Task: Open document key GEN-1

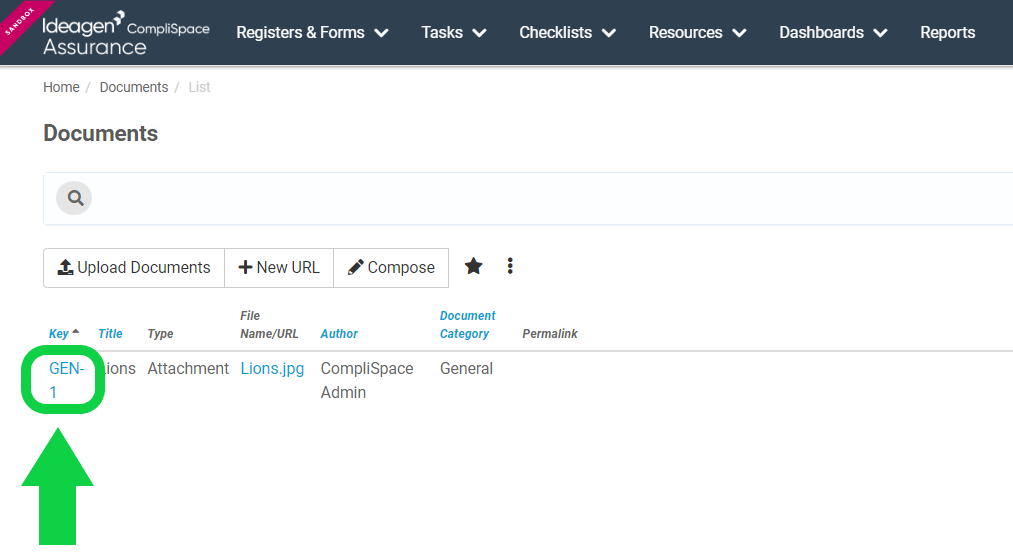Action: pos(67,380)
